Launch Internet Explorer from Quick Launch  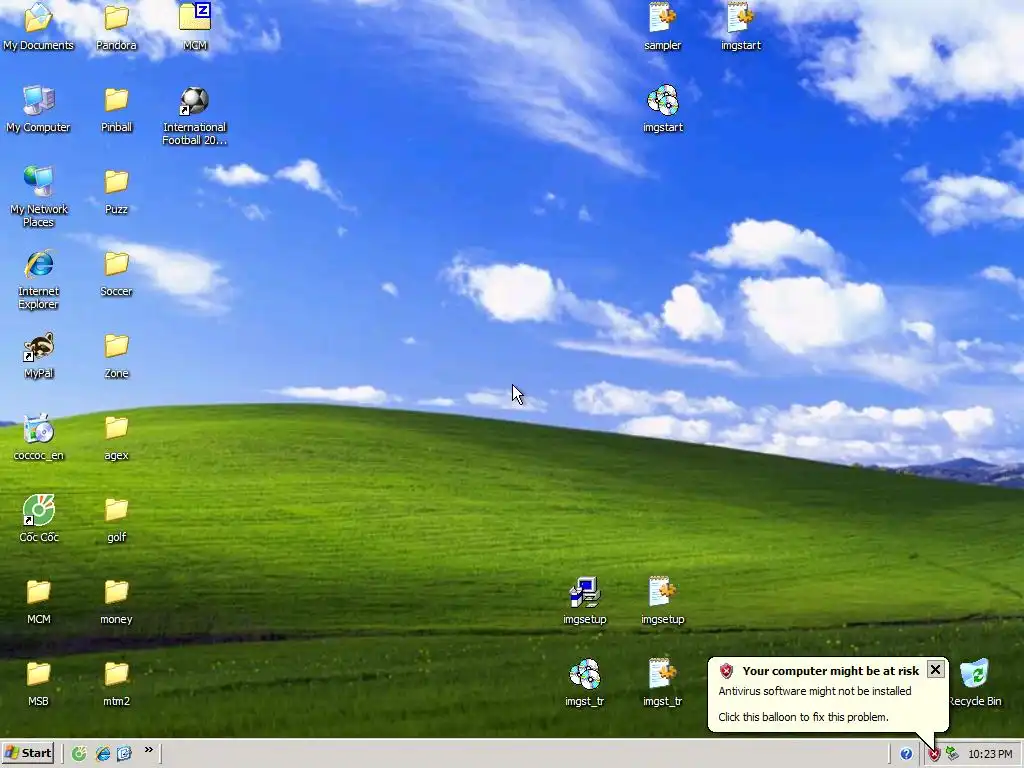[103, 754]
